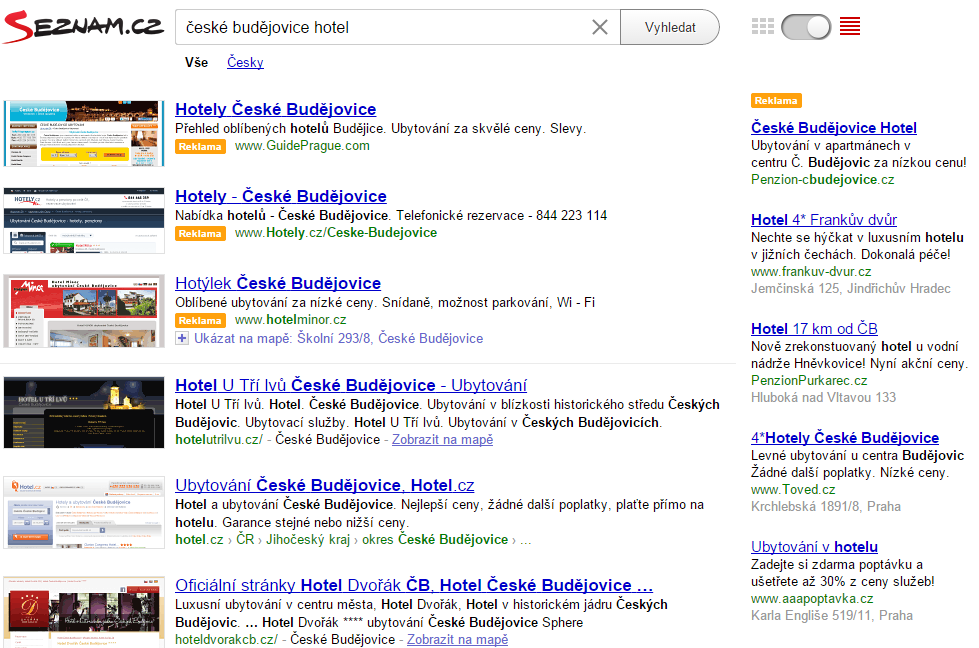Open the Hotel 4* Frankův dvůr ad
Viewport: 979px width, 648px height.
(x=824, y=220)
